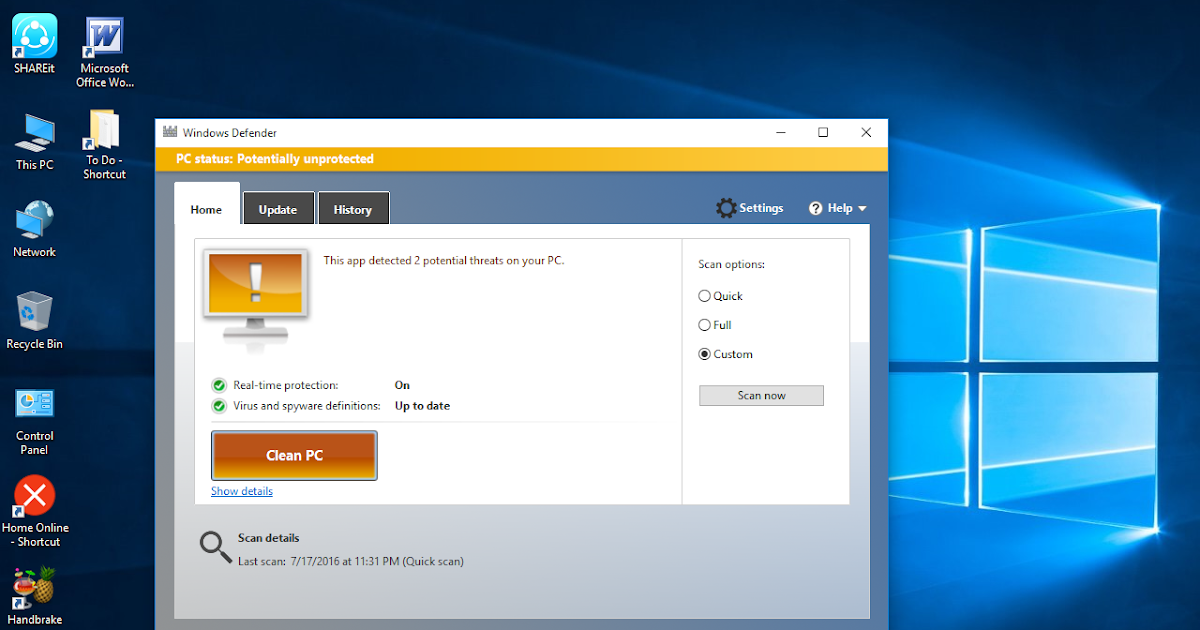Select the Quick scan option
The width and height of the screenshot is (1200, 630).
pyautogui.click(x=721, y=296)
